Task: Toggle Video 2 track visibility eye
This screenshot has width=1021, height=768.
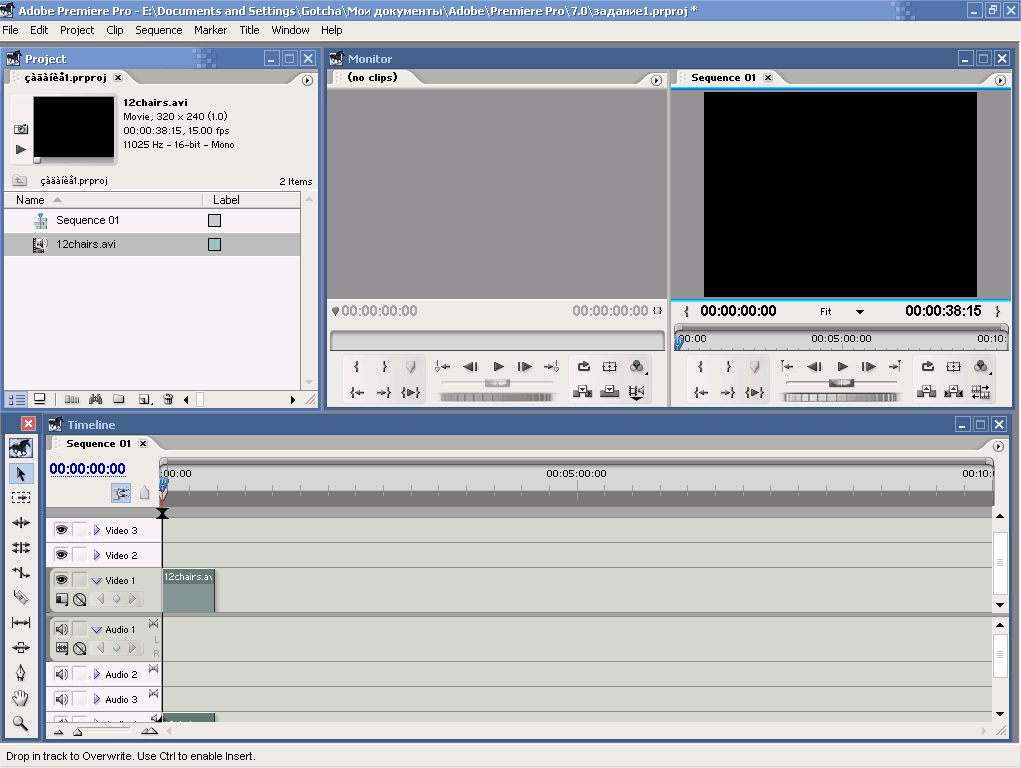Action: [62, 554]
